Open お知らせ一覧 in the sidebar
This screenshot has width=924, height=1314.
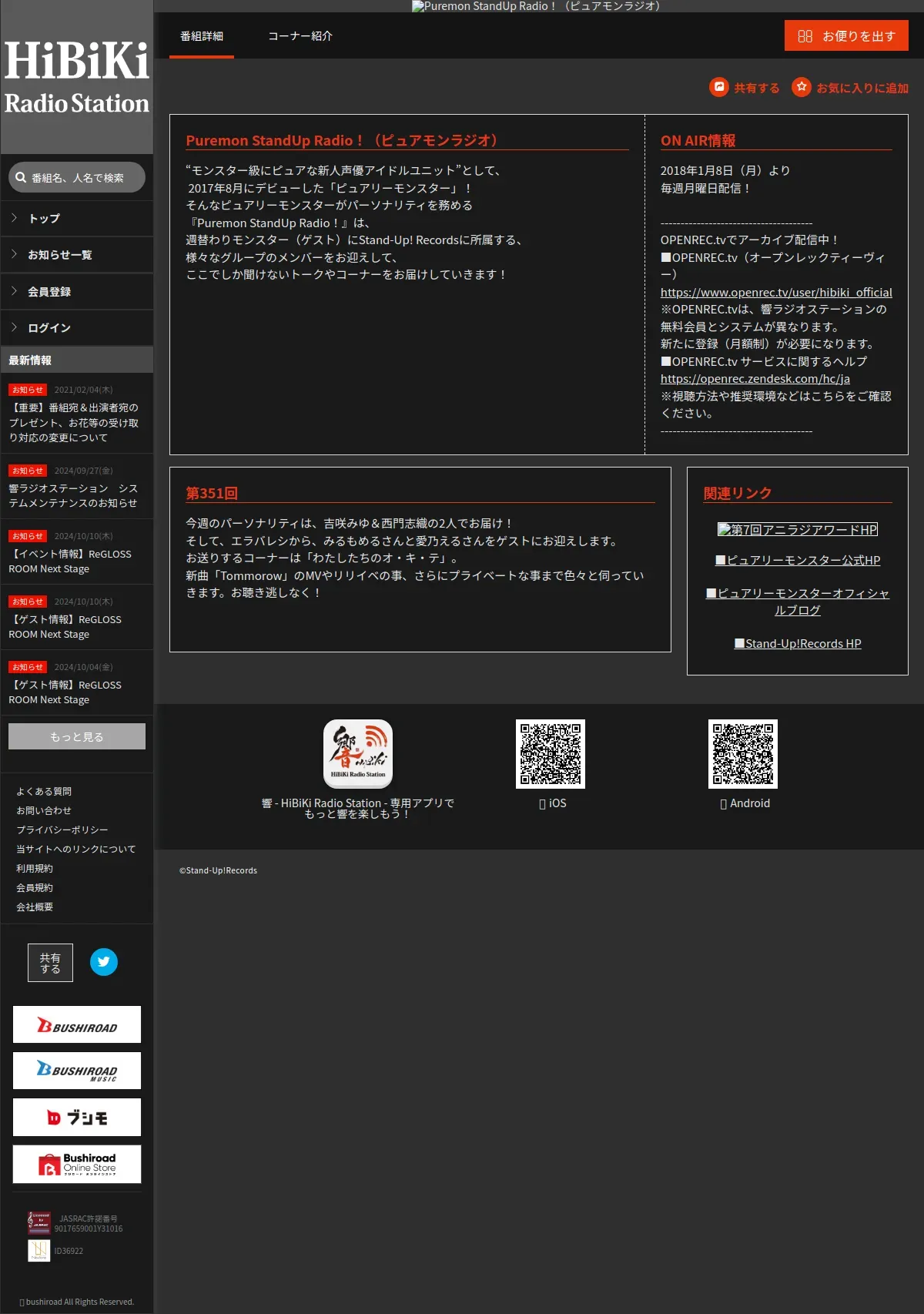77,255
